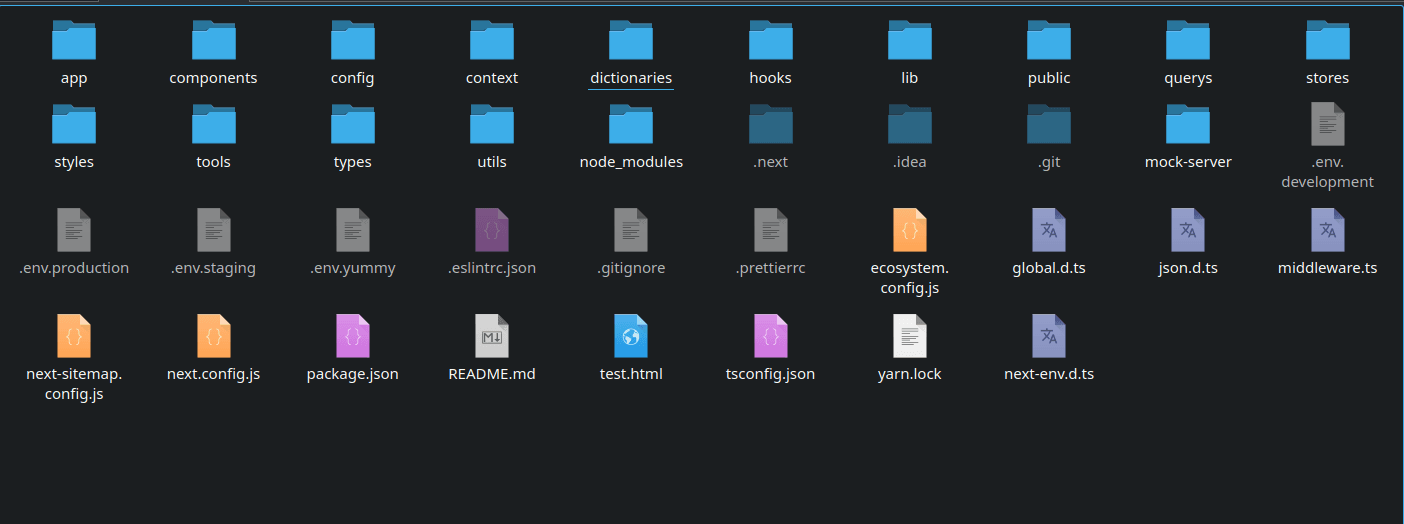Screen dimensions: 1404x524
Task: Select the yarn.lock text file icon
Action: (x=909, y=336)
